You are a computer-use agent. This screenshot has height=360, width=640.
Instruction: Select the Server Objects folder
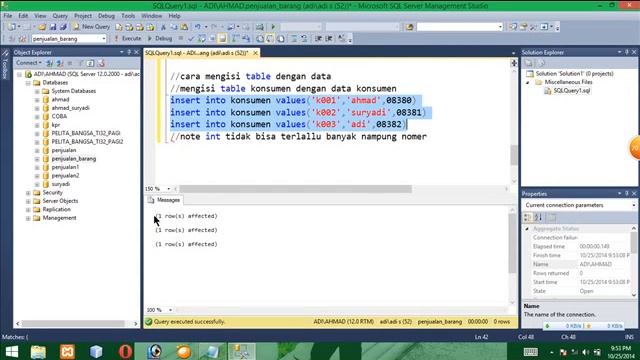(60, 201)
